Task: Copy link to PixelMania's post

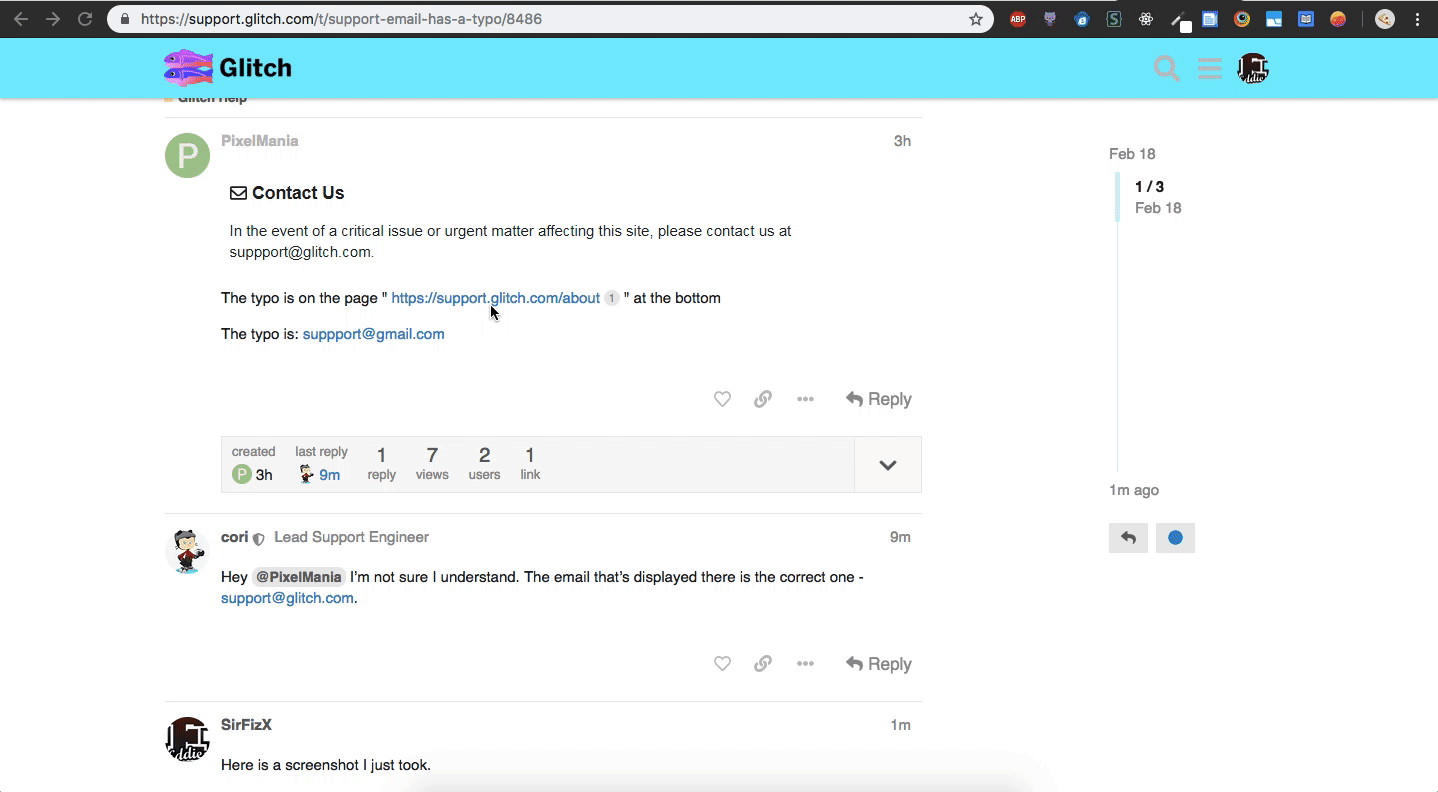Action: coord(763,399)
